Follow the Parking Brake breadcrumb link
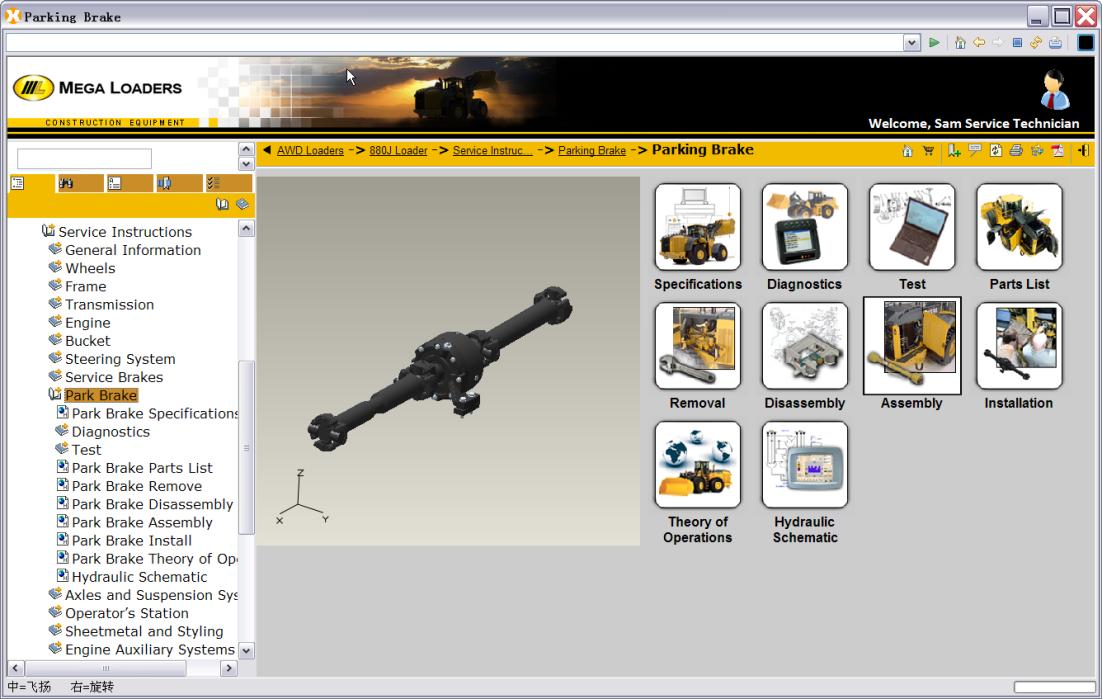Image resolution: width=1102 pixels, height=699 pixels. tap(592, 150)
